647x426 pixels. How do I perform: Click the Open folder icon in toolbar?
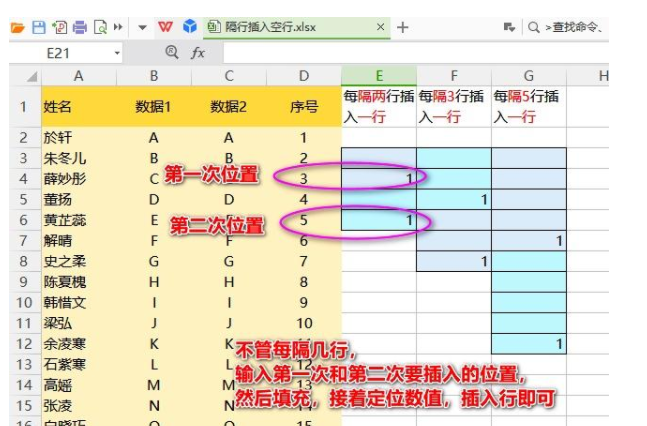coord(17,28)
